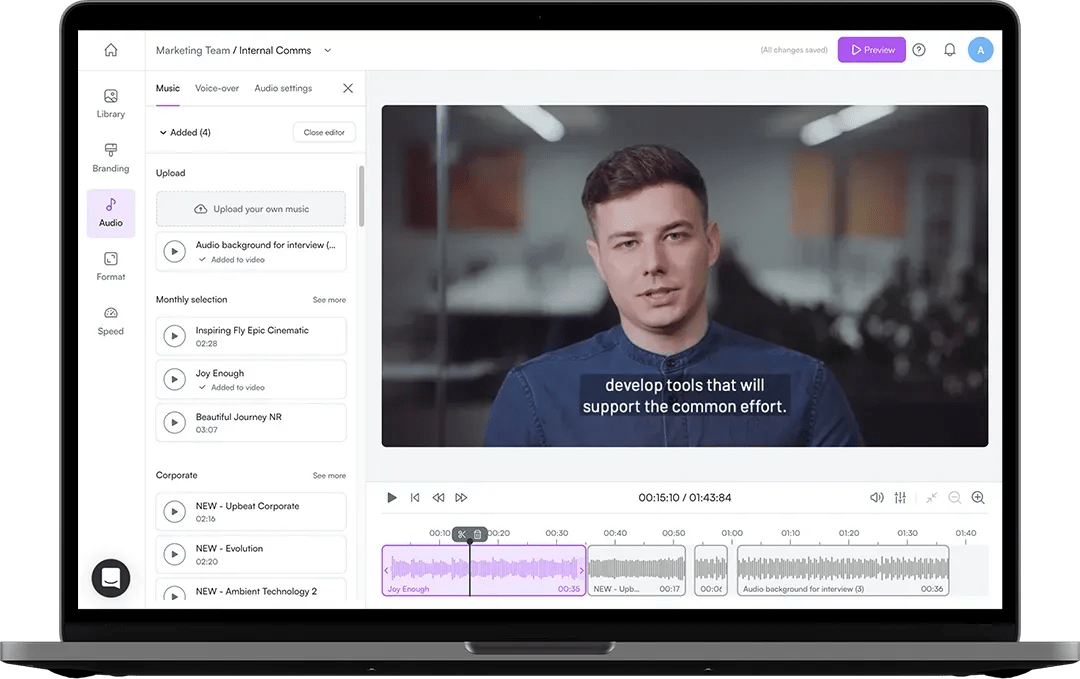This screenshot has height=679, width=1080.
Task: Click the Home icon in the sidebar
Action: [x=110, y=49]
